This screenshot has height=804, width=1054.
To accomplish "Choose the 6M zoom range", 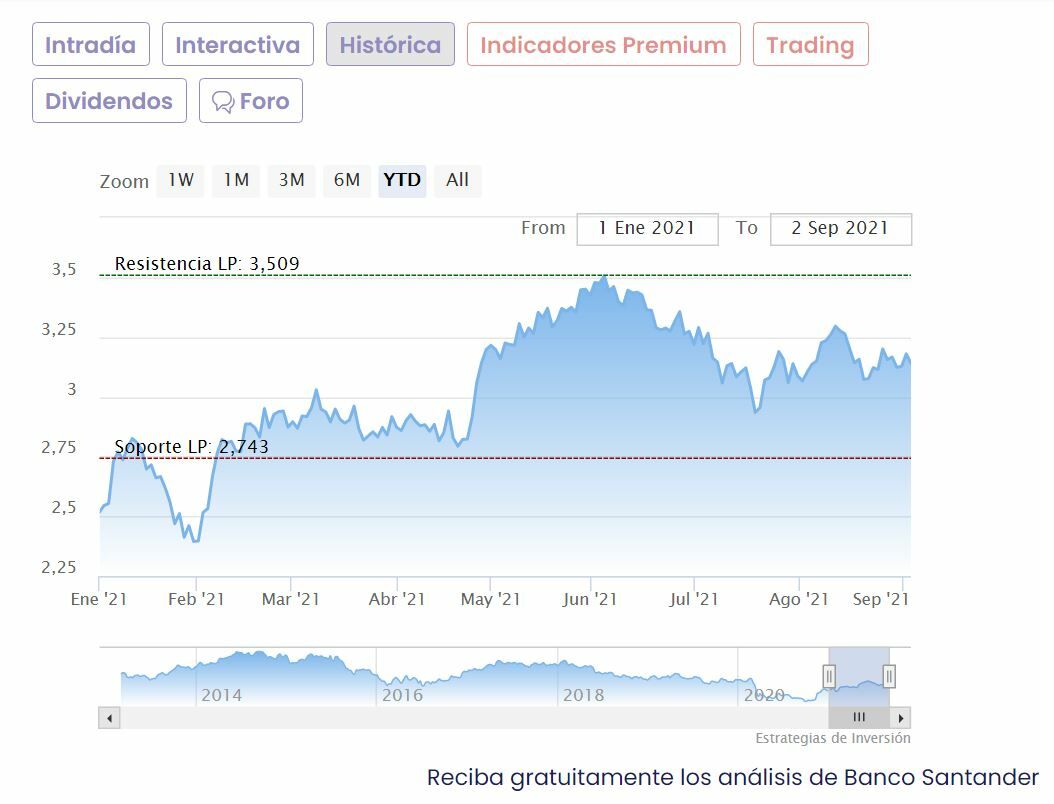I will [x=347, y=180].
